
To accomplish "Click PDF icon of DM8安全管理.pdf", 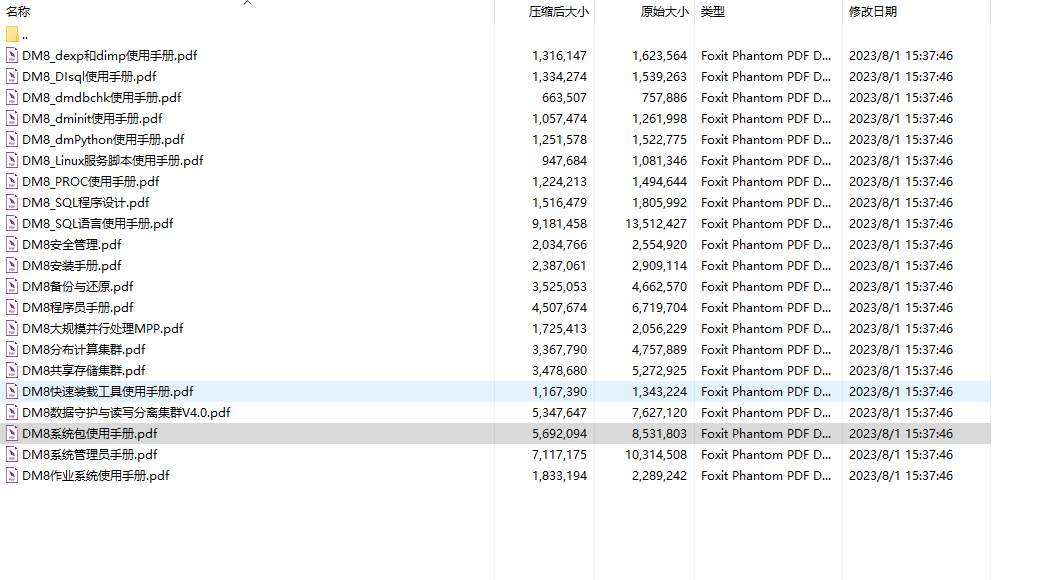I will (x=12, y=244).
